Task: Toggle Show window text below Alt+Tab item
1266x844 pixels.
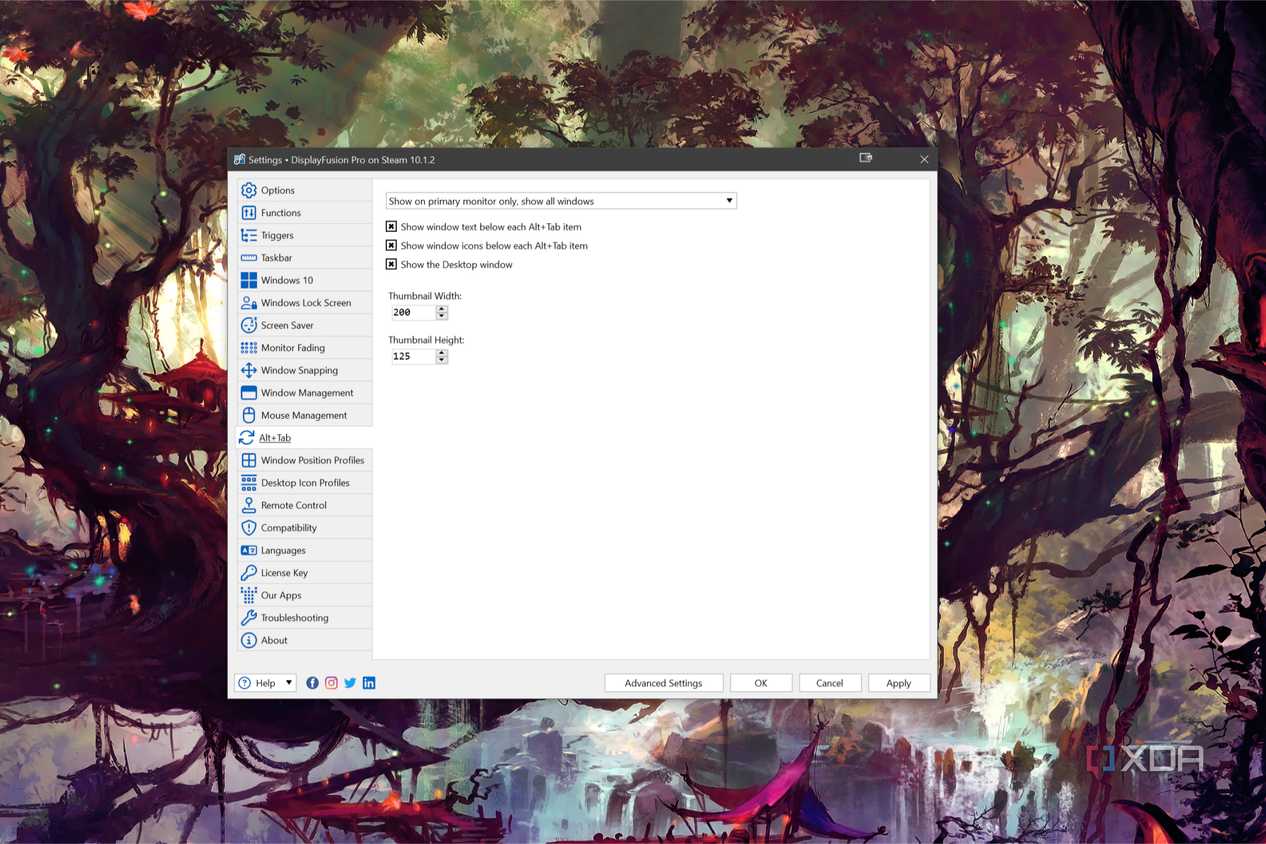Action: pos(392,227)
